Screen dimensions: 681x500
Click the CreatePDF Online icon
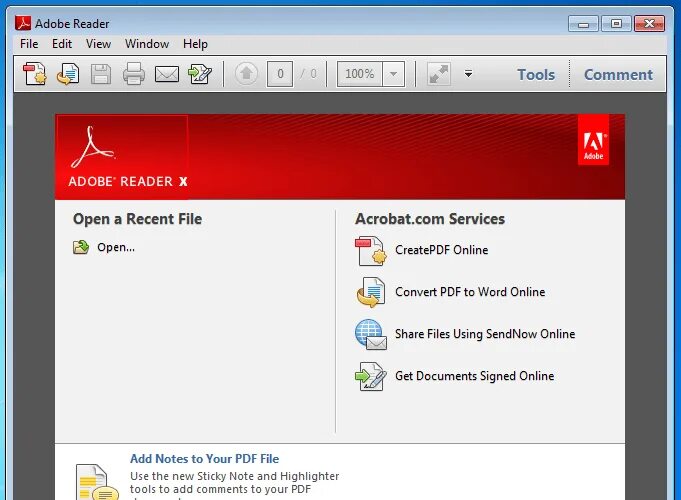pyautogui.click(x=370, y=251)
